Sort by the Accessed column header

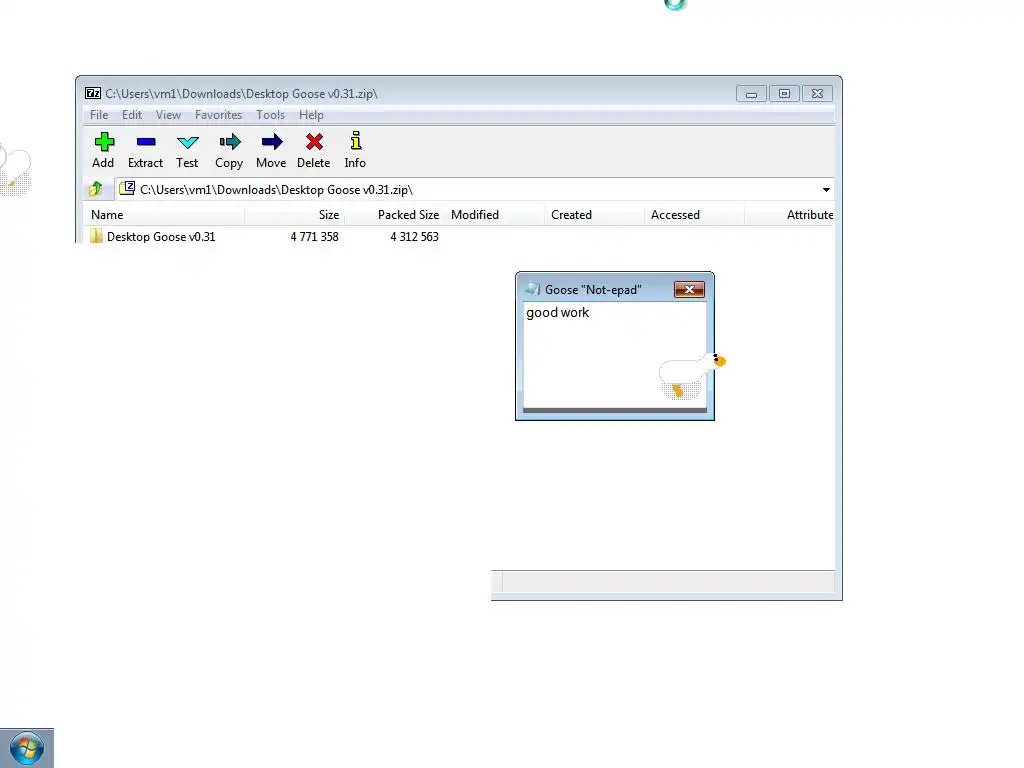[694, 215]
